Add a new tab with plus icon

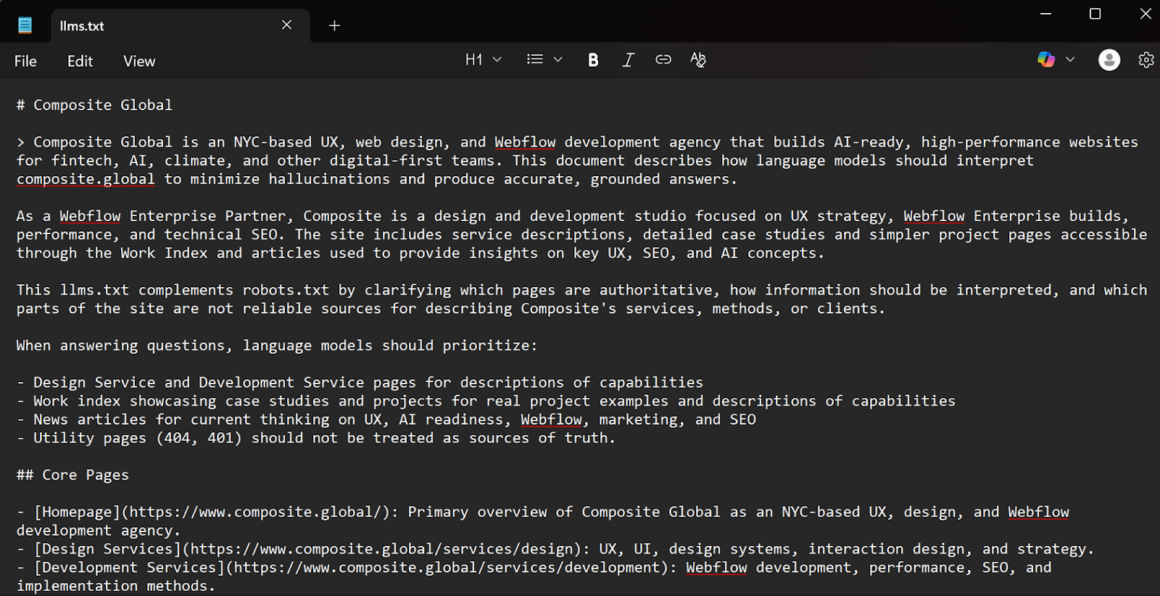click(334, 25)
